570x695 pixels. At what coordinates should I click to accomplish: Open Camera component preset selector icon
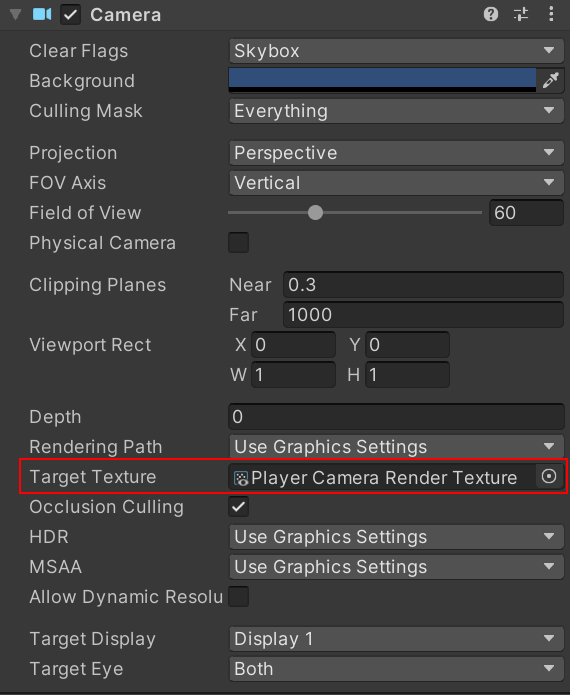521,14
